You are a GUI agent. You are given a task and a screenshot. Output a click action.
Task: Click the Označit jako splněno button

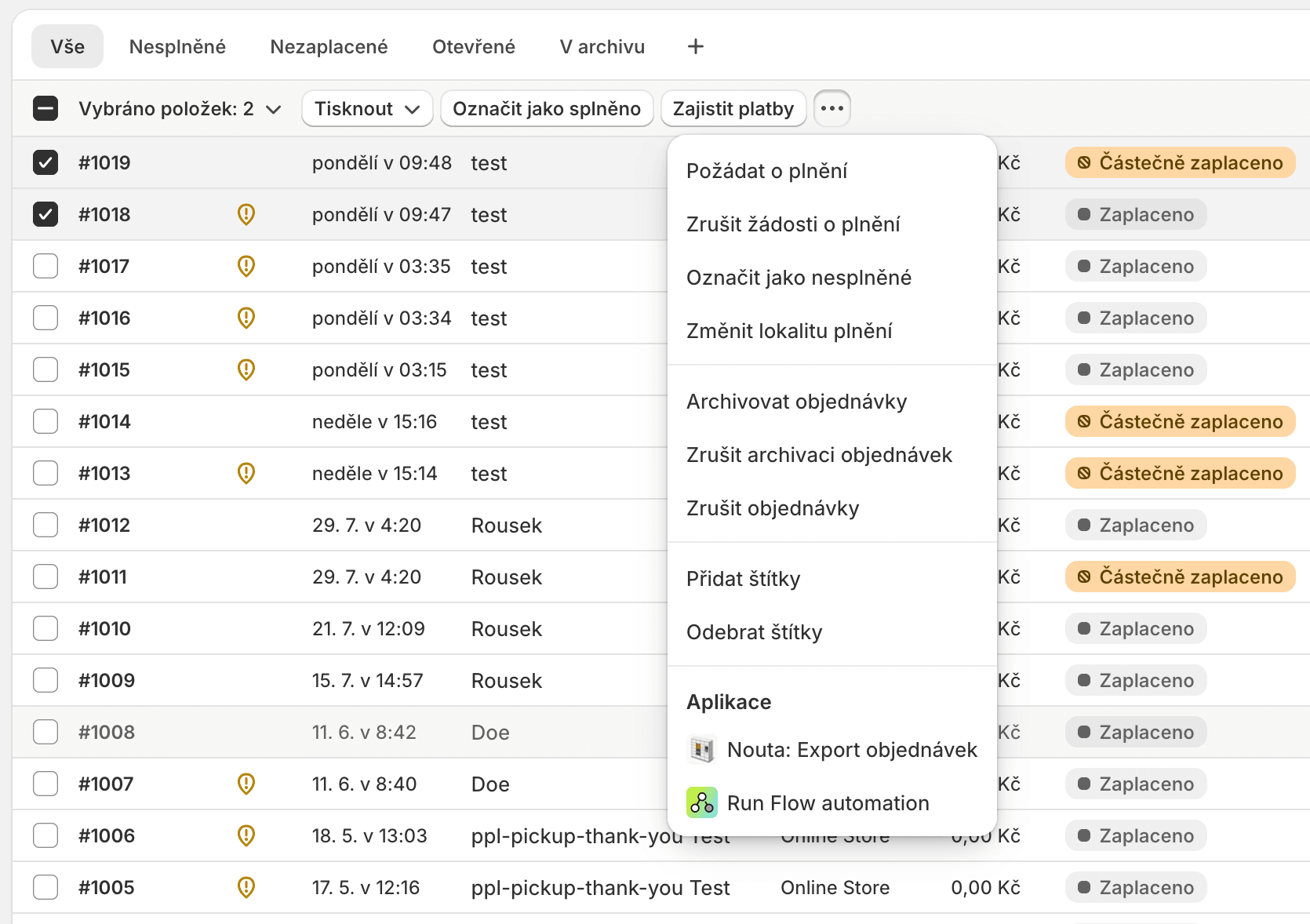[x=547, y=108]
